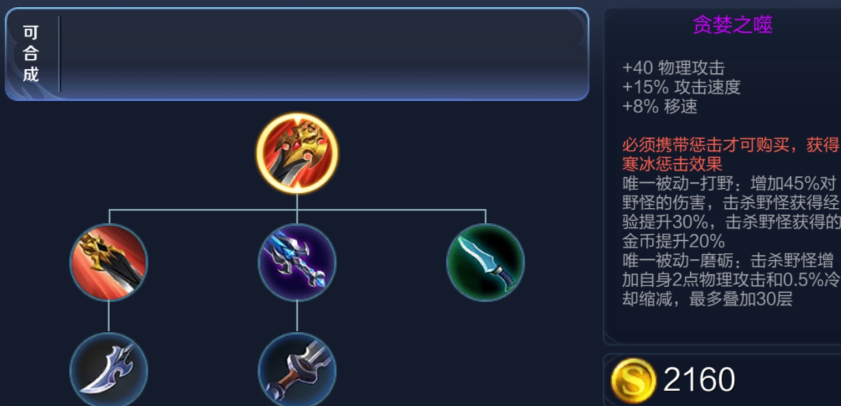Select the curved silver blade icon
The height and width of the screenshot is (406, 841).
tap(108, 369)
